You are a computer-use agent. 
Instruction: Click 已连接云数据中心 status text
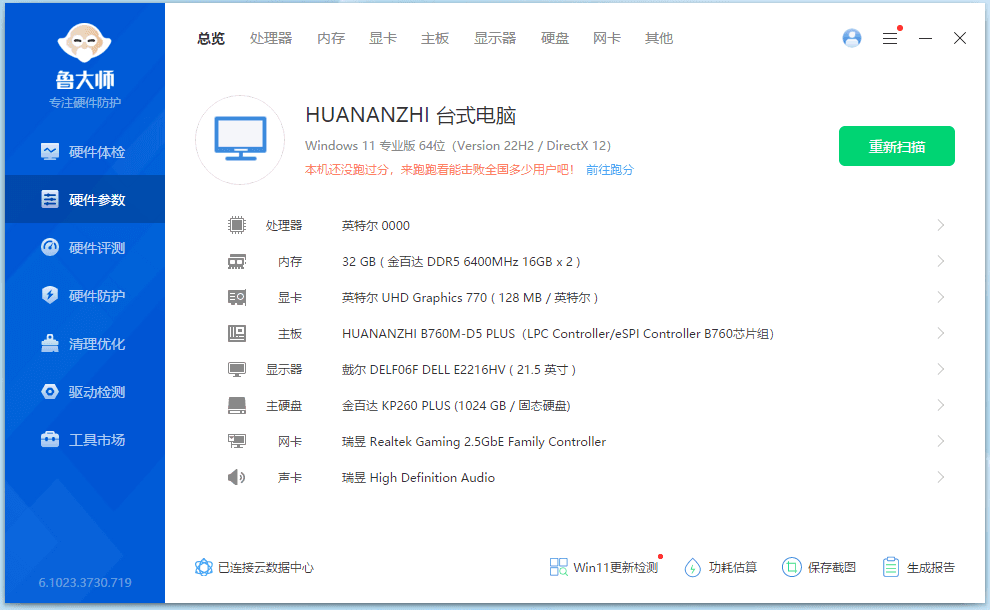pos(266,567)
